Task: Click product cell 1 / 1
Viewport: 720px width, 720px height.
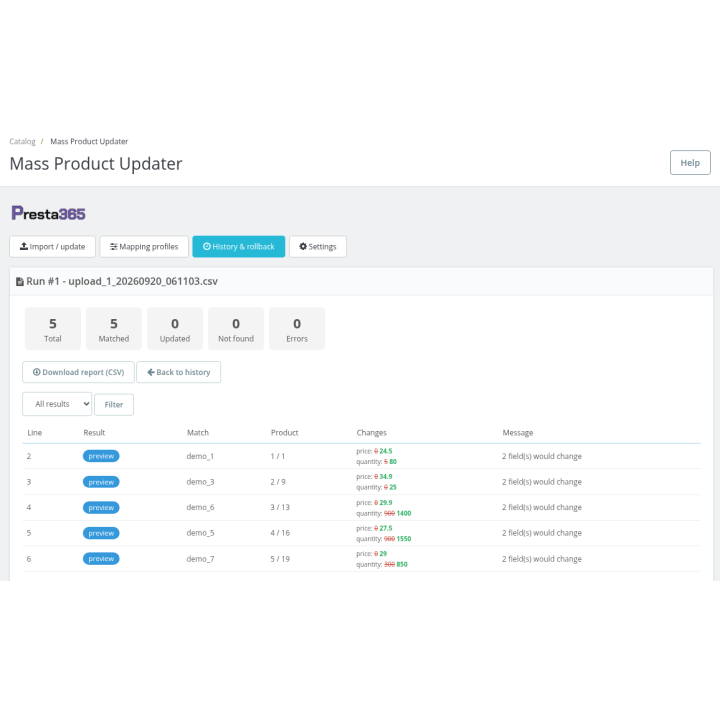Action: 278,456
